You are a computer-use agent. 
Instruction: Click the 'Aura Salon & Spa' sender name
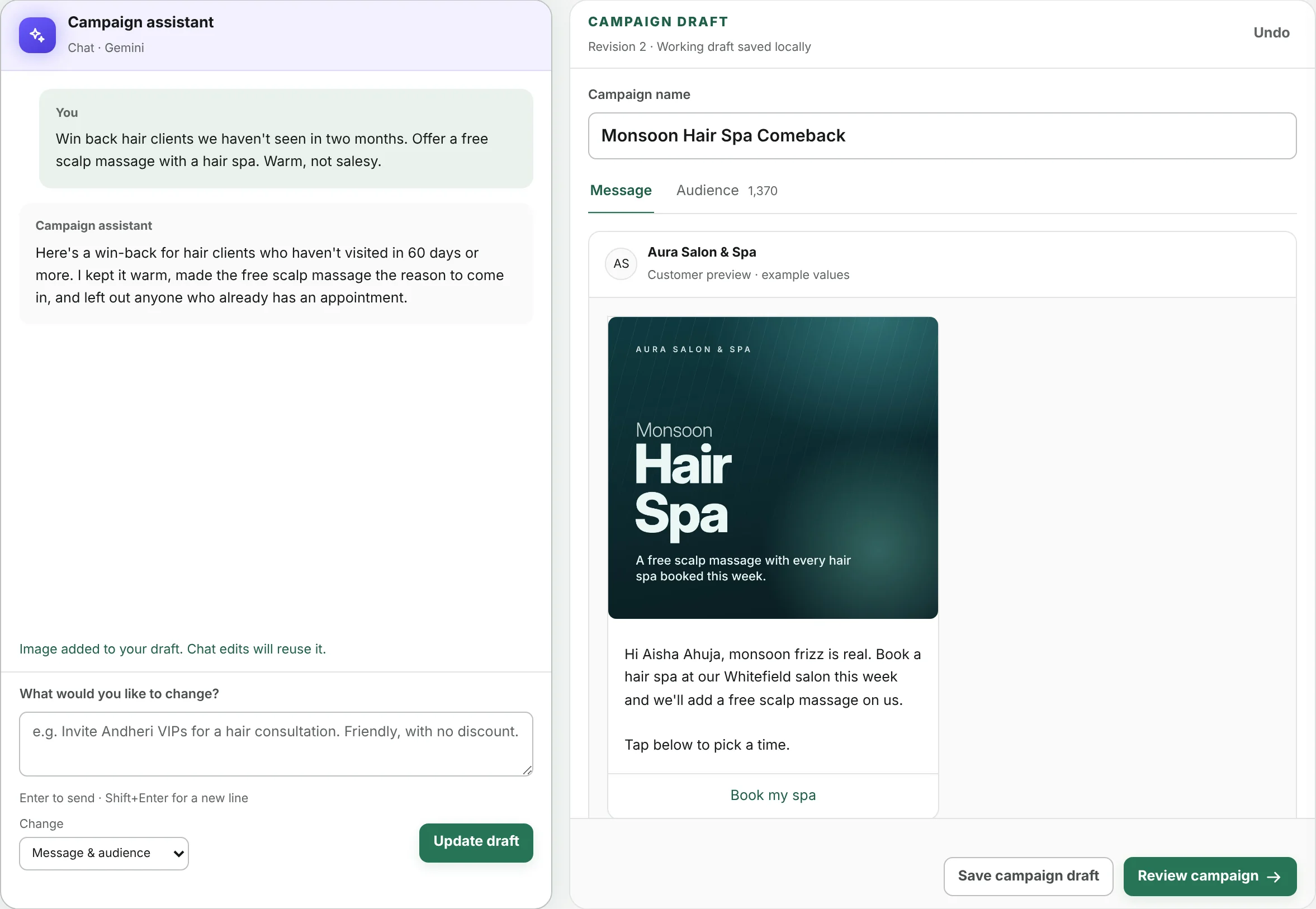702,252
